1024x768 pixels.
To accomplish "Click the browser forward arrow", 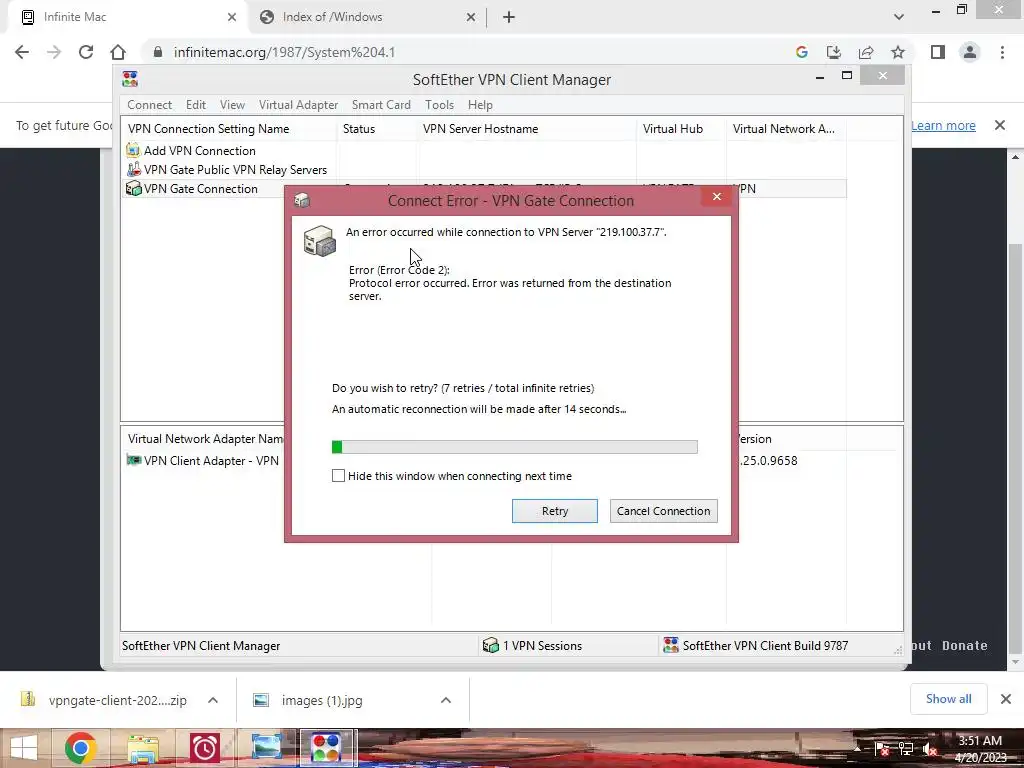I will [x=54, y=52].
